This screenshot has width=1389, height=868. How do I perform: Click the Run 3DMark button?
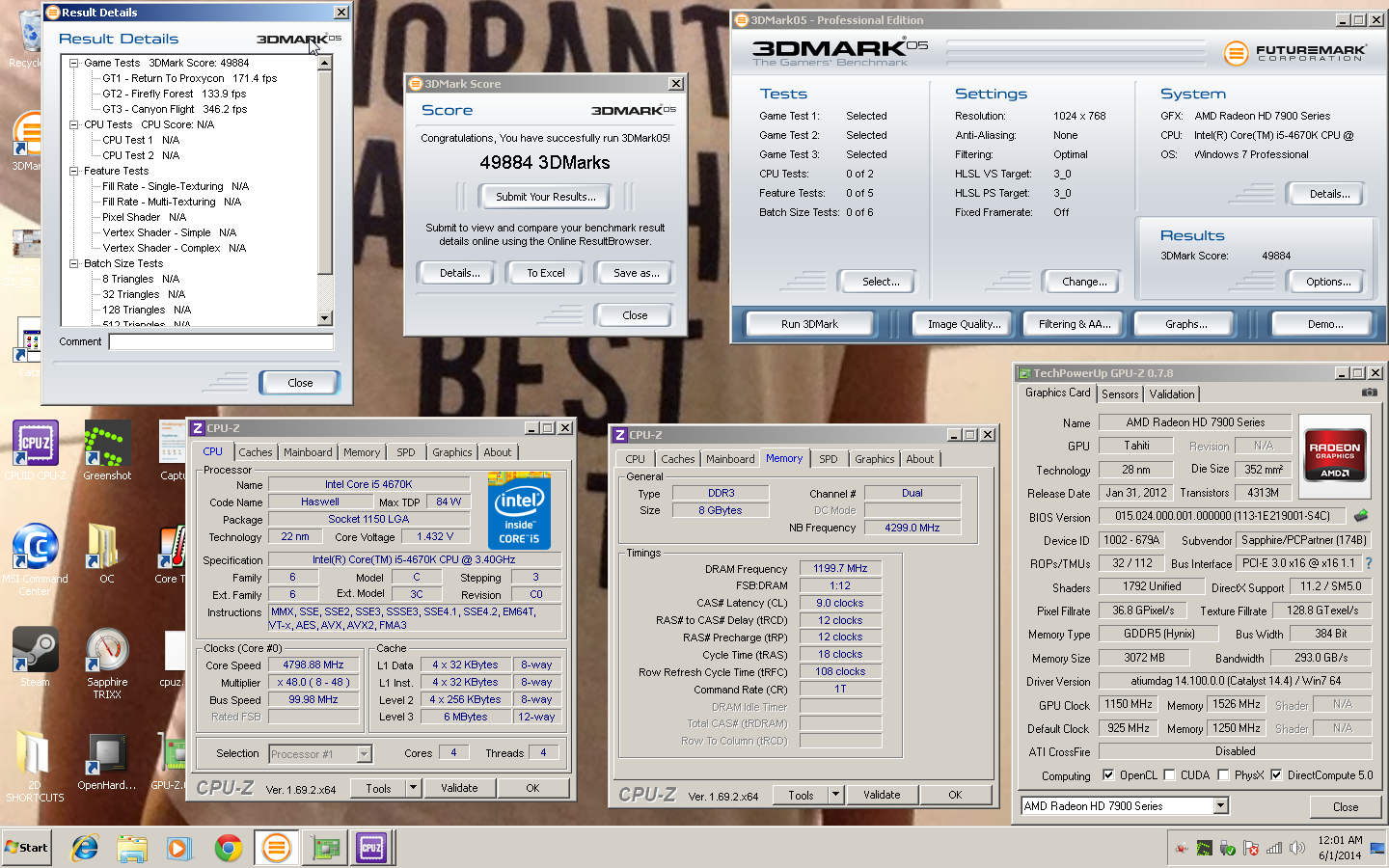coord(809,324)
